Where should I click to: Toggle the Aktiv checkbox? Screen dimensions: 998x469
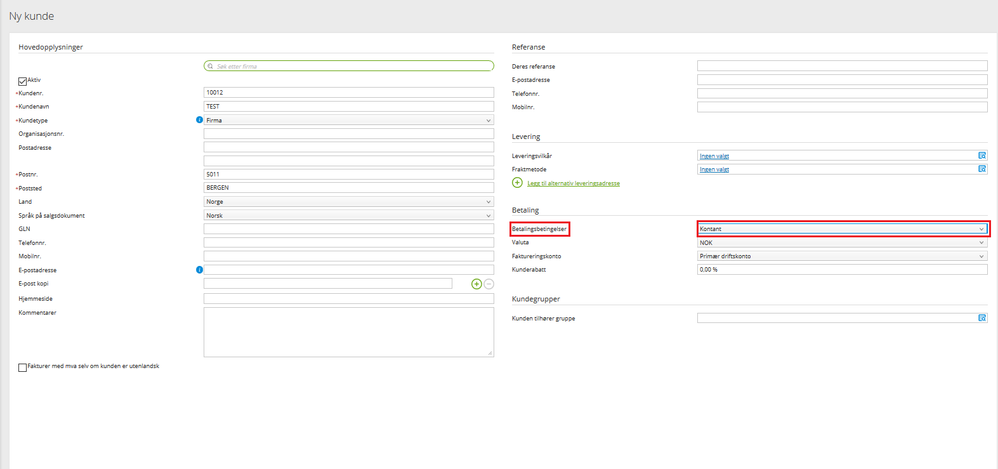tap(23, 80)
